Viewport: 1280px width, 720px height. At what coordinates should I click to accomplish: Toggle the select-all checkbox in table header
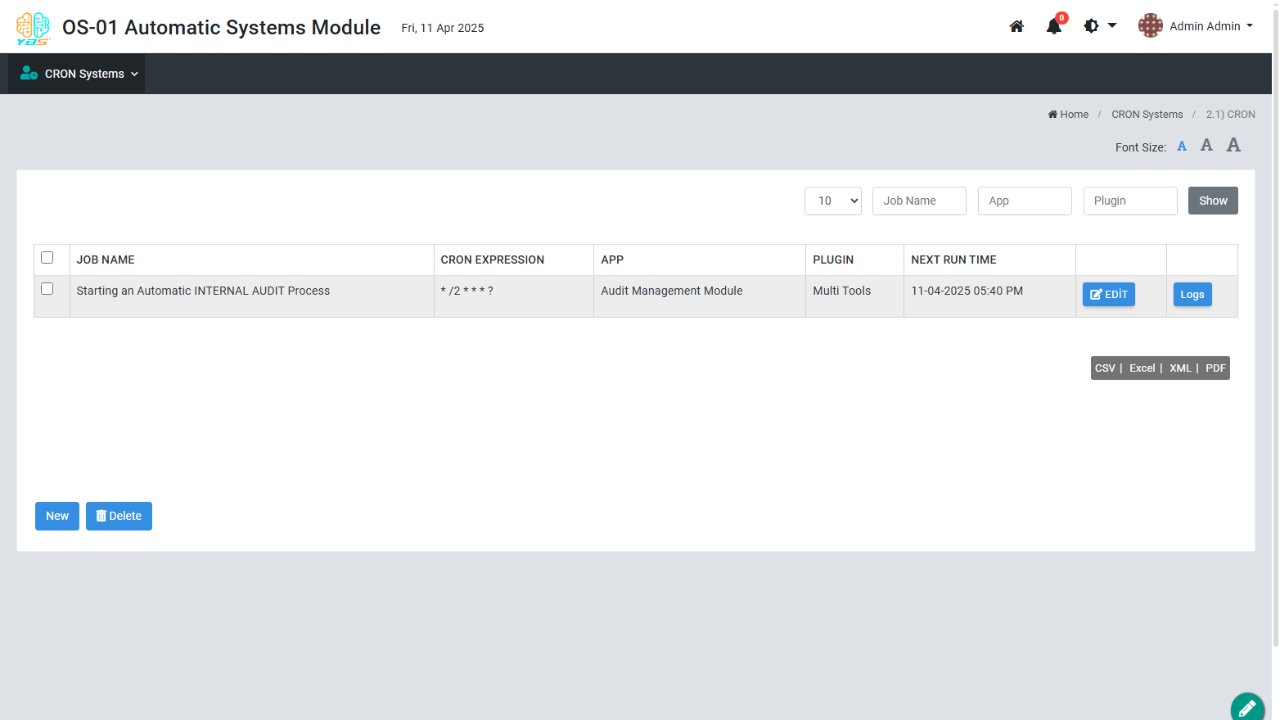coord(47,258)
